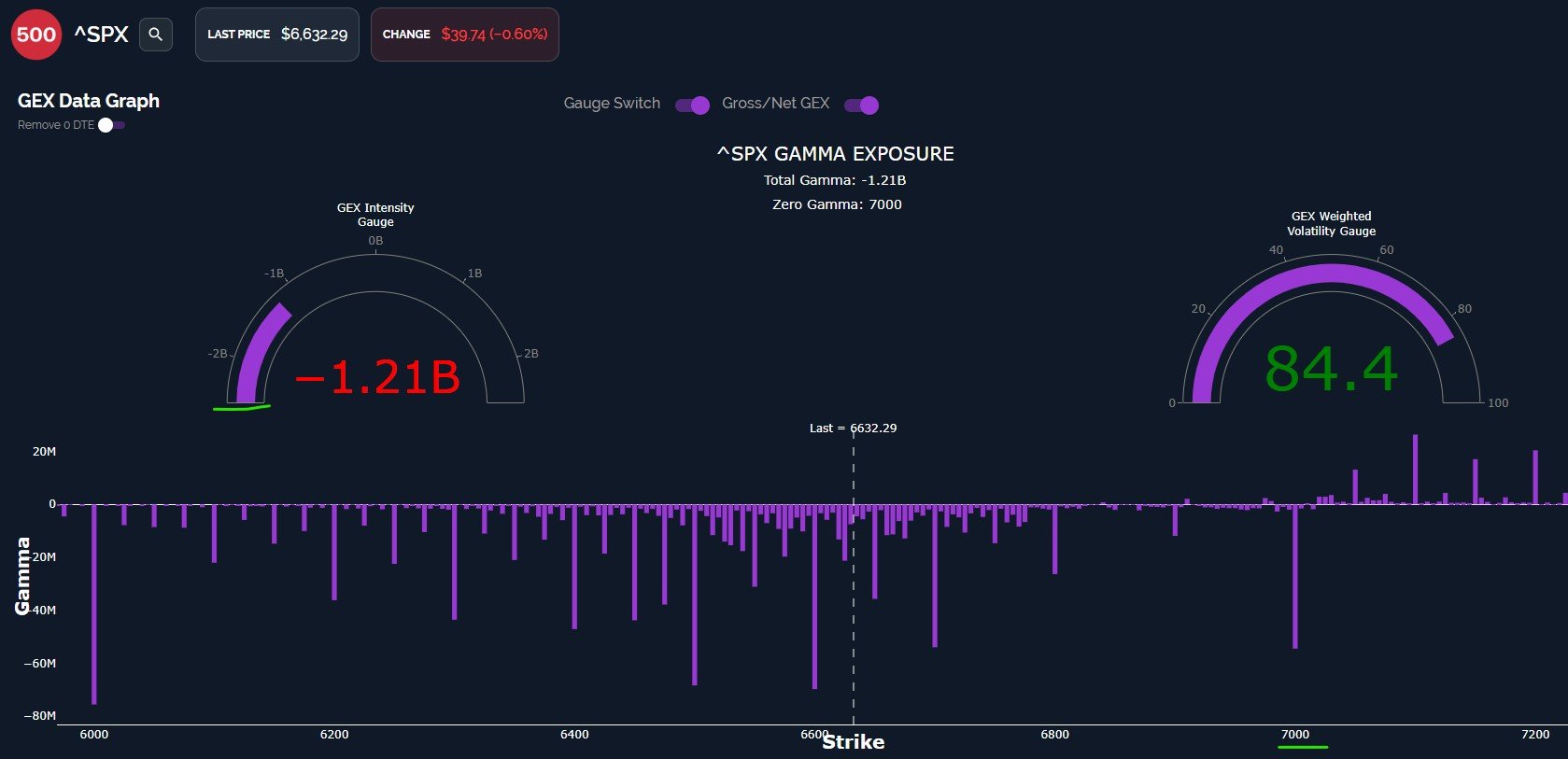Image resolution: width=1568 pixels, height=759 pixels.
Task: Click the positive bar near strike 7200
Action: pos(1535,478)
